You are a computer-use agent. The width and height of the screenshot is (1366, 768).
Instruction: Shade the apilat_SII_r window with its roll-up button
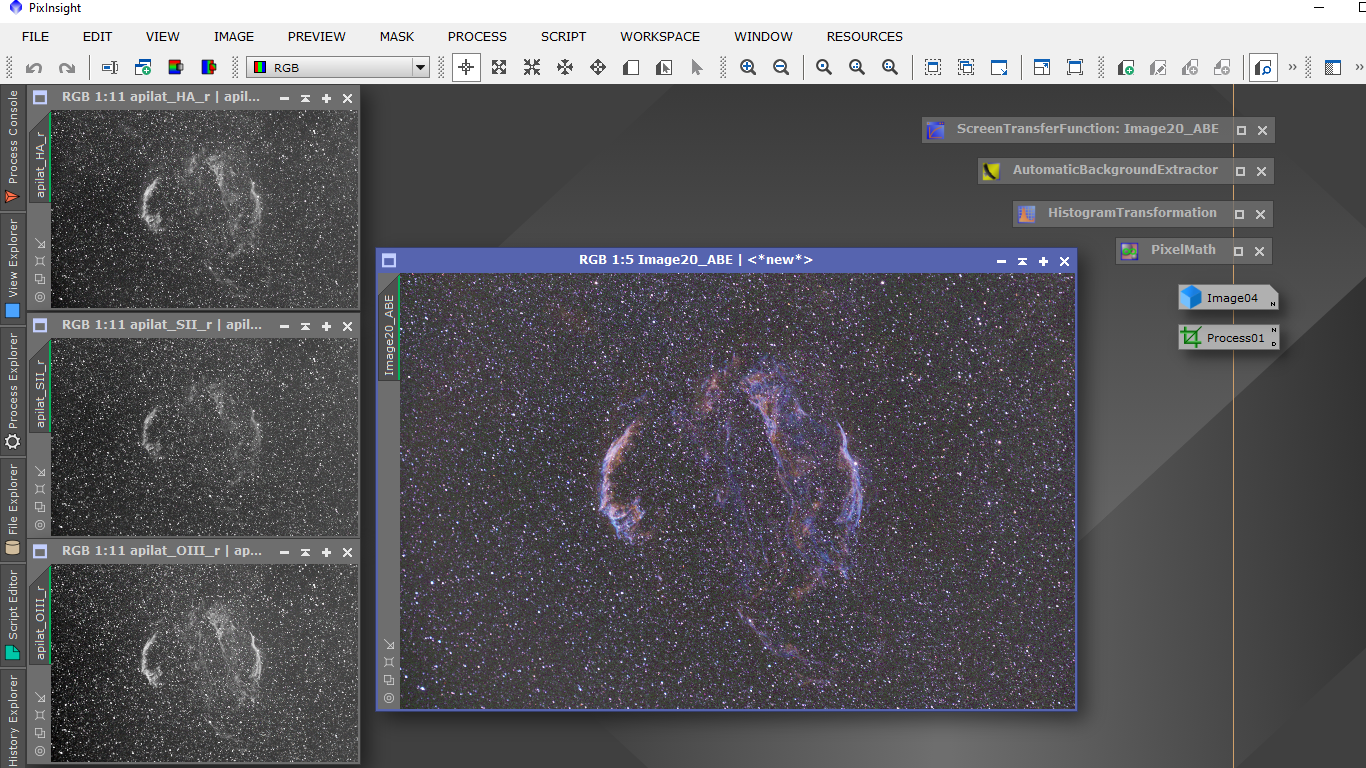click(305, 326)
